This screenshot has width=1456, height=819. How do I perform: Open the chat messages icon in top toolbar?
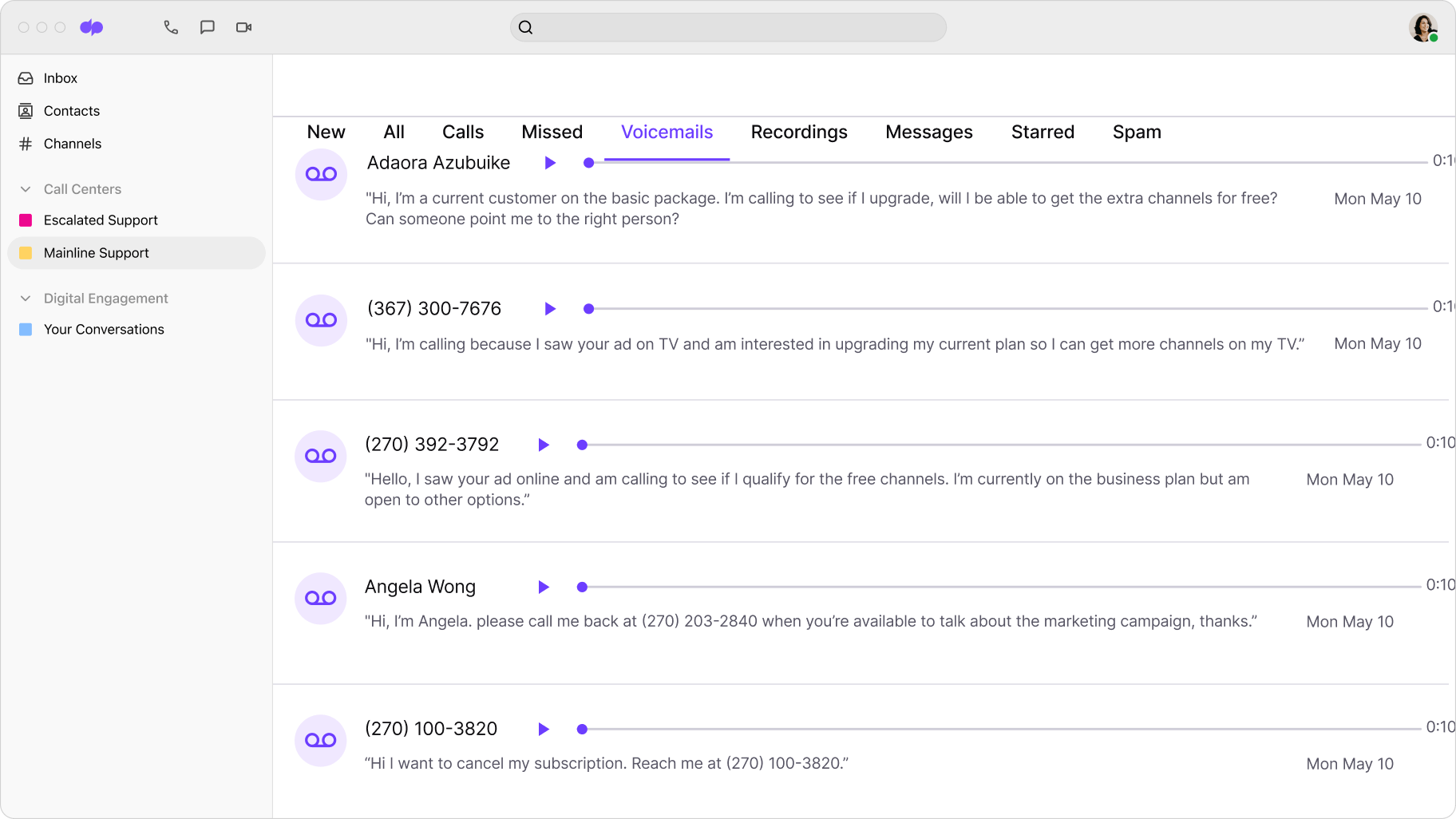pyautogui.click(x=207, y=26)
